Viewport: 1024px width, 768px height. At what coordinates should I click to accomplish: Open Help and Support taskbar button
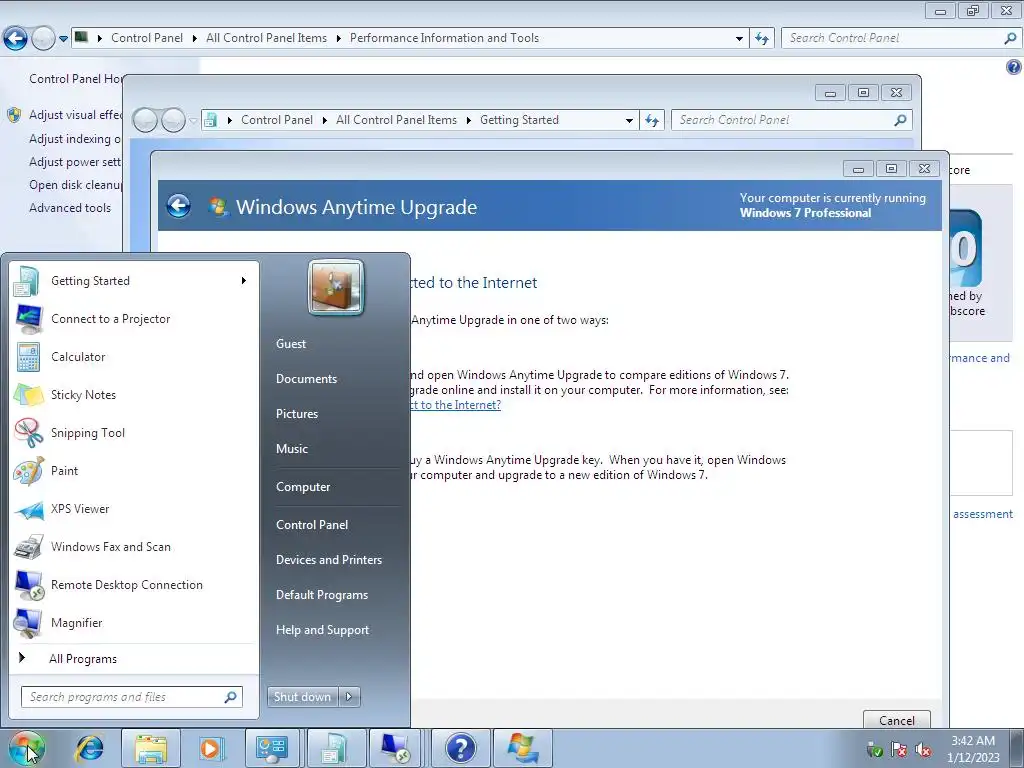tap(460, 748)
